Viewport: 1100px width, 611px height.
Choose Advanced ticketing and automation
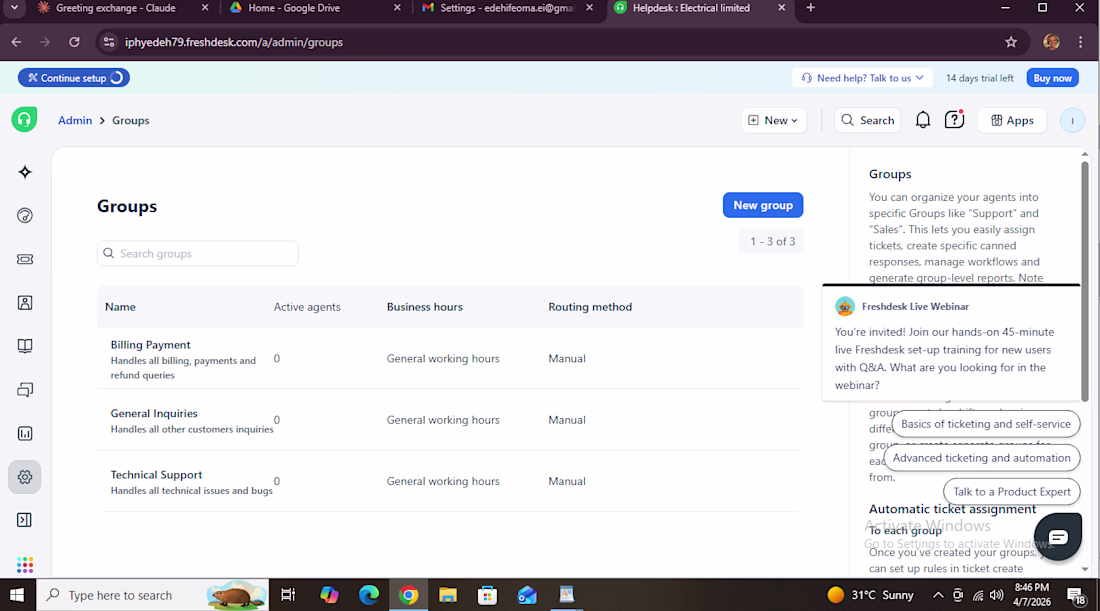click(981, 457)
